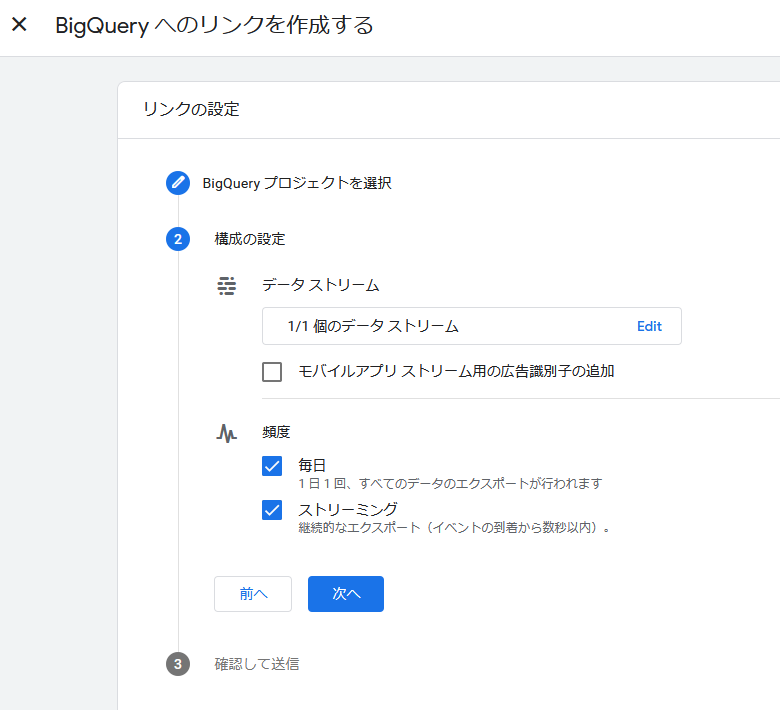The width and height of the screenshot is (780, 710).
Task: Click the ストリーミング option label
Action: [x=348, y=509]
